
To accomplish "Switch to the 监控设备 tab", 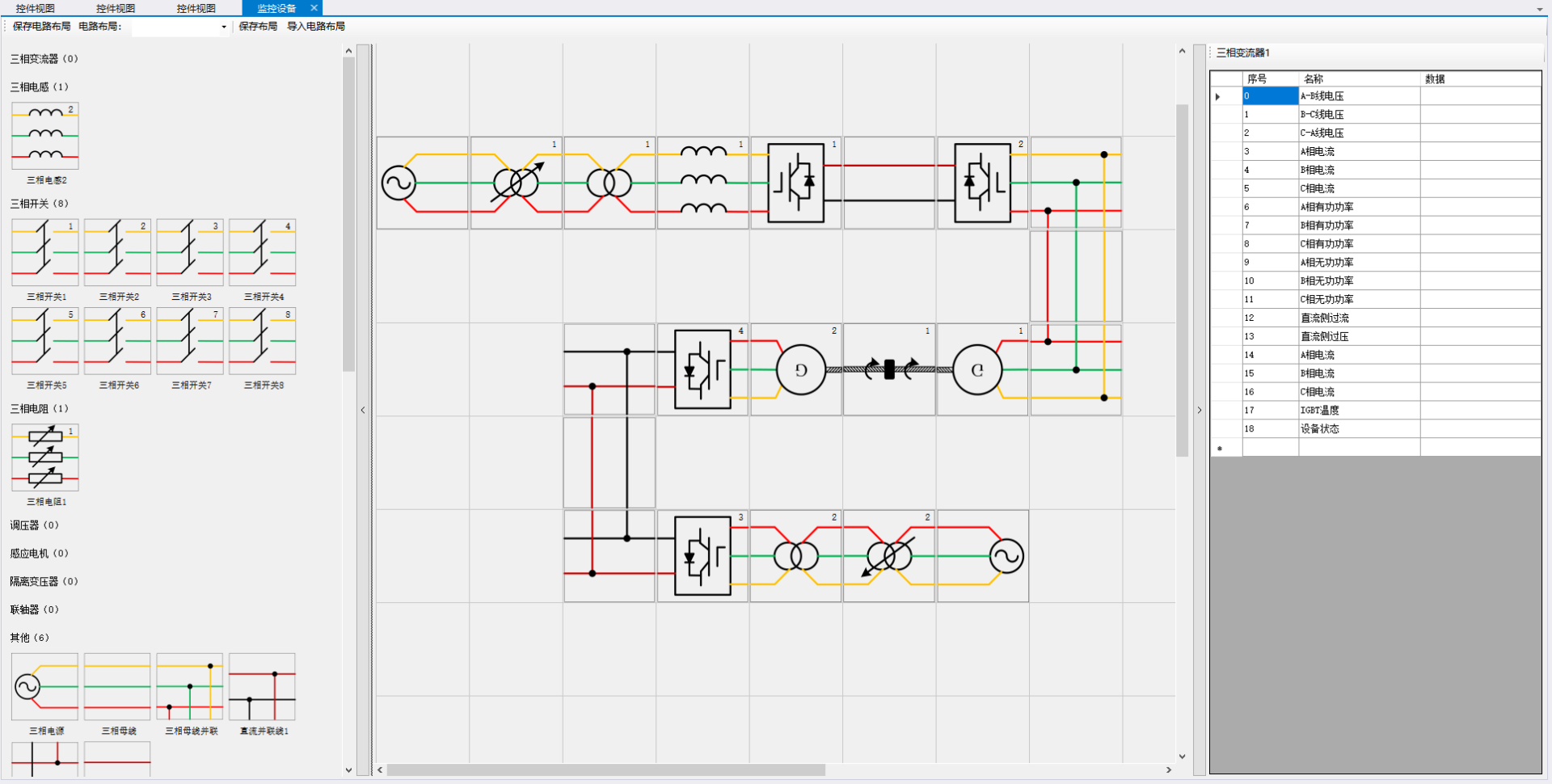I will click(276, 8).
